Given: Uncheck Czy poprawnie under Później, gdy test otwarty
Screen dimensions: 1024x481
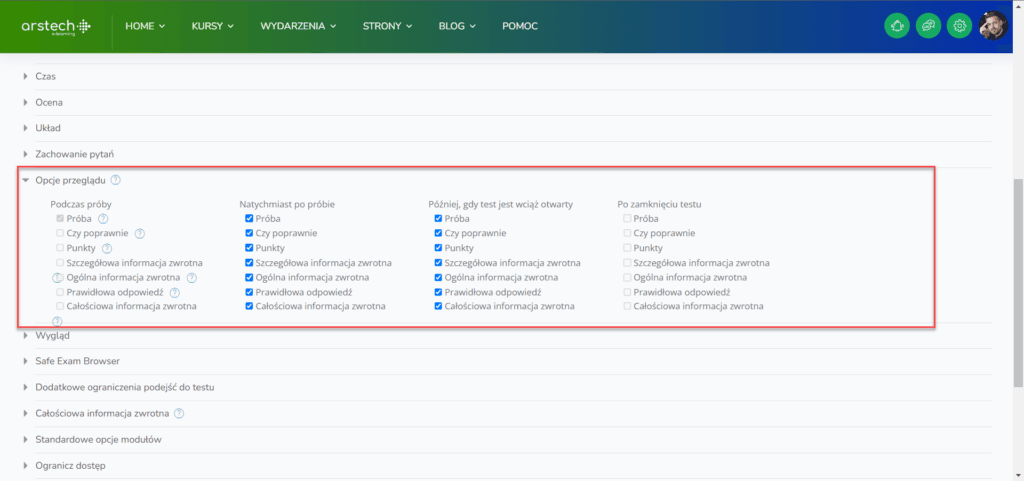Looking at the screenshot, I should (x=438, y=233).
